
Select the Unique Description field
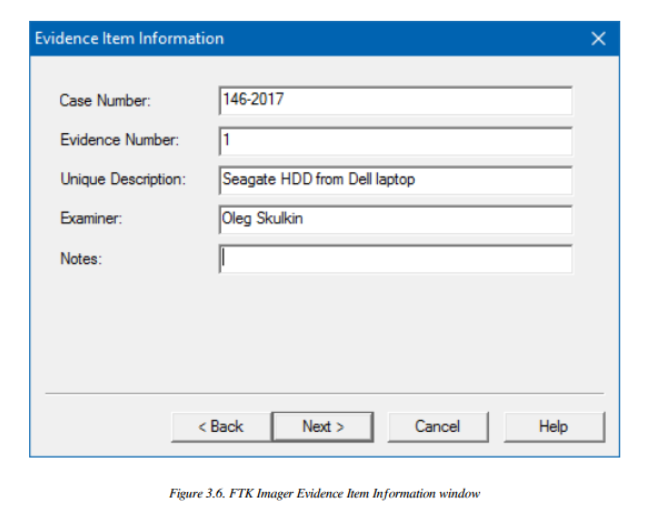(395, 180)
